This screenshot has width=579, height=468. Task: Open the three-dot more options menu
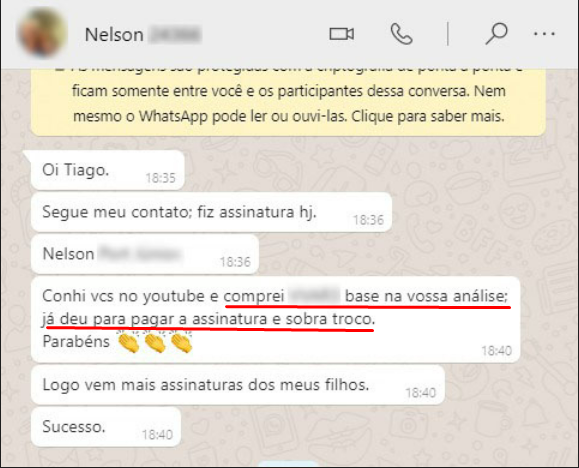544,34
